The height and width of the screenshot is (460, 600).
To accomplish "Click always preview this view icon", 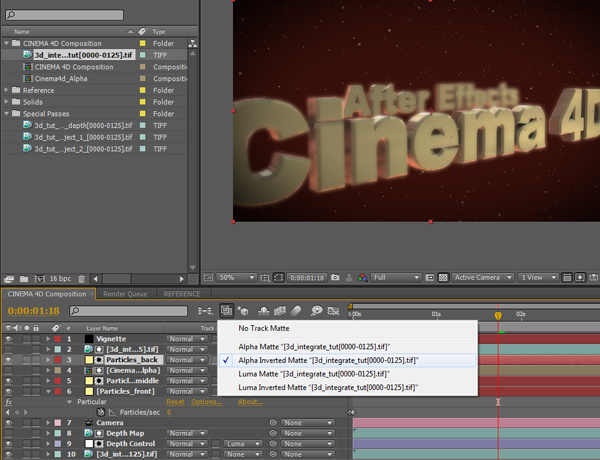I will coord(208,277).
